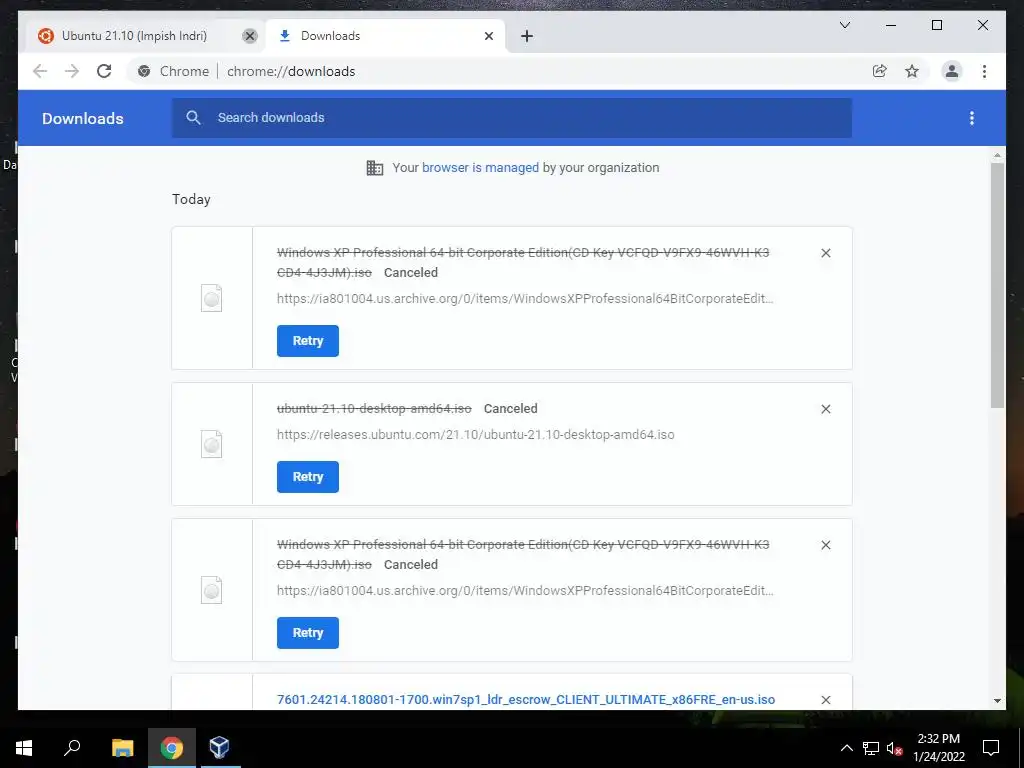Open Windows taskbar search
Image resolution: width=1024 pixels, height=768 pixels.
pyautogui.click(x=72, y=748)
